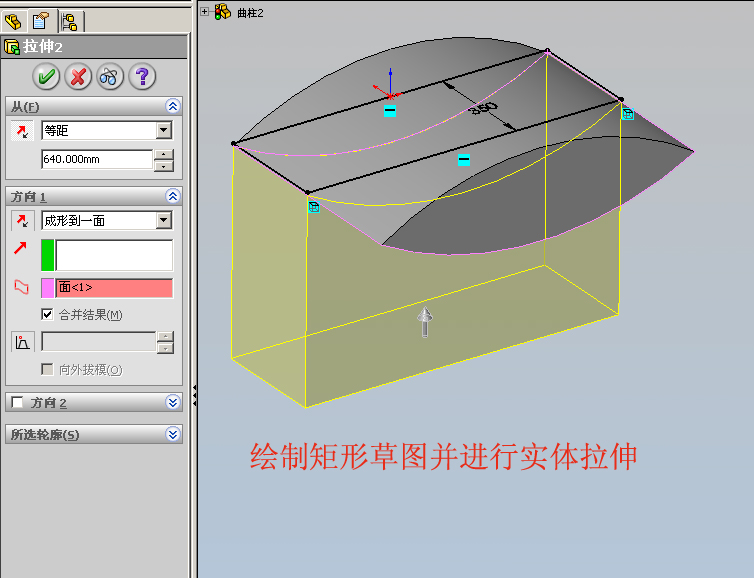The image size is (754, 578).
Task: Switch to the PropertyManager tab
Action: (41, 21)
